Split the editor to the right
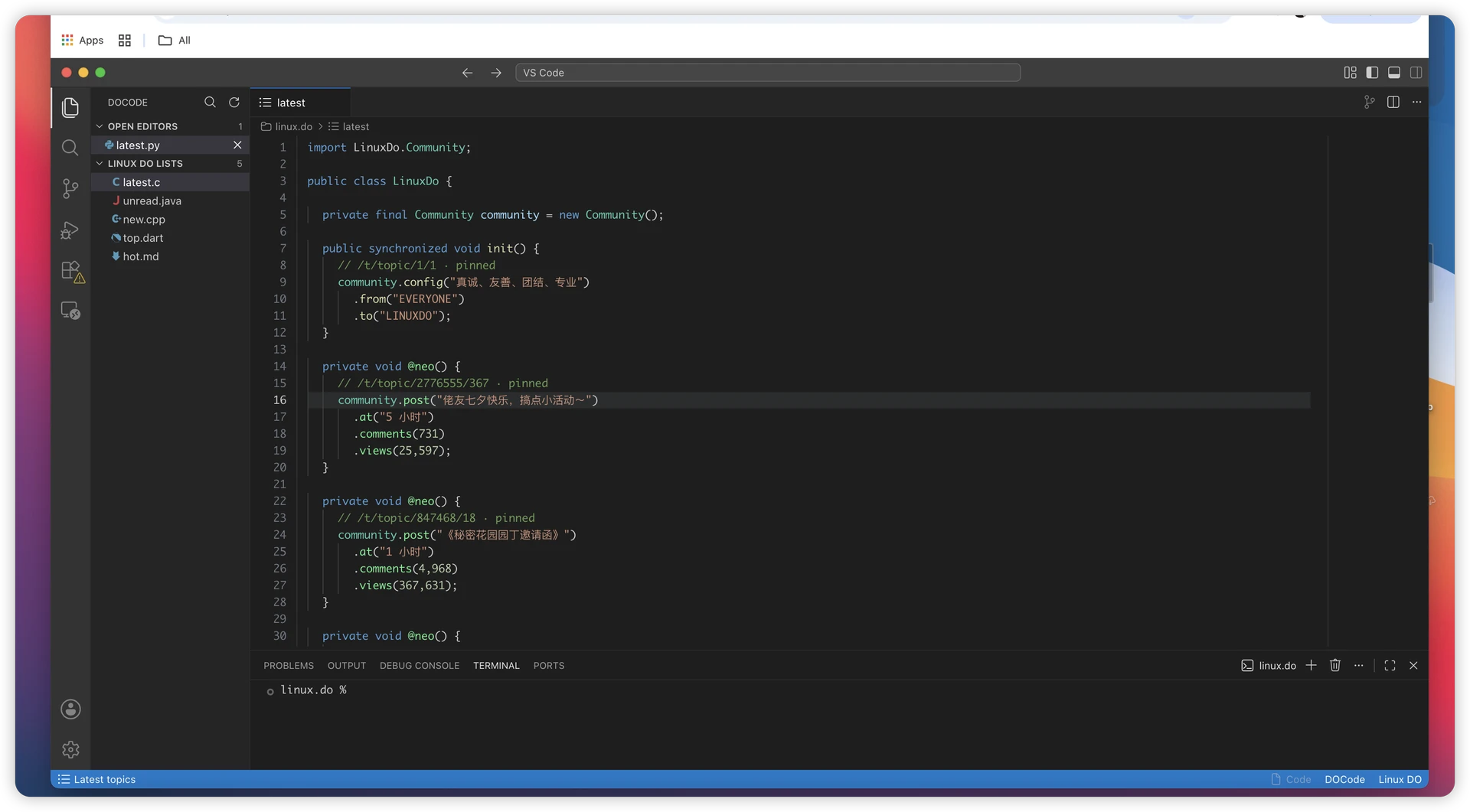The height and width of the screenshot is (812, 1470). [1393, 103]
